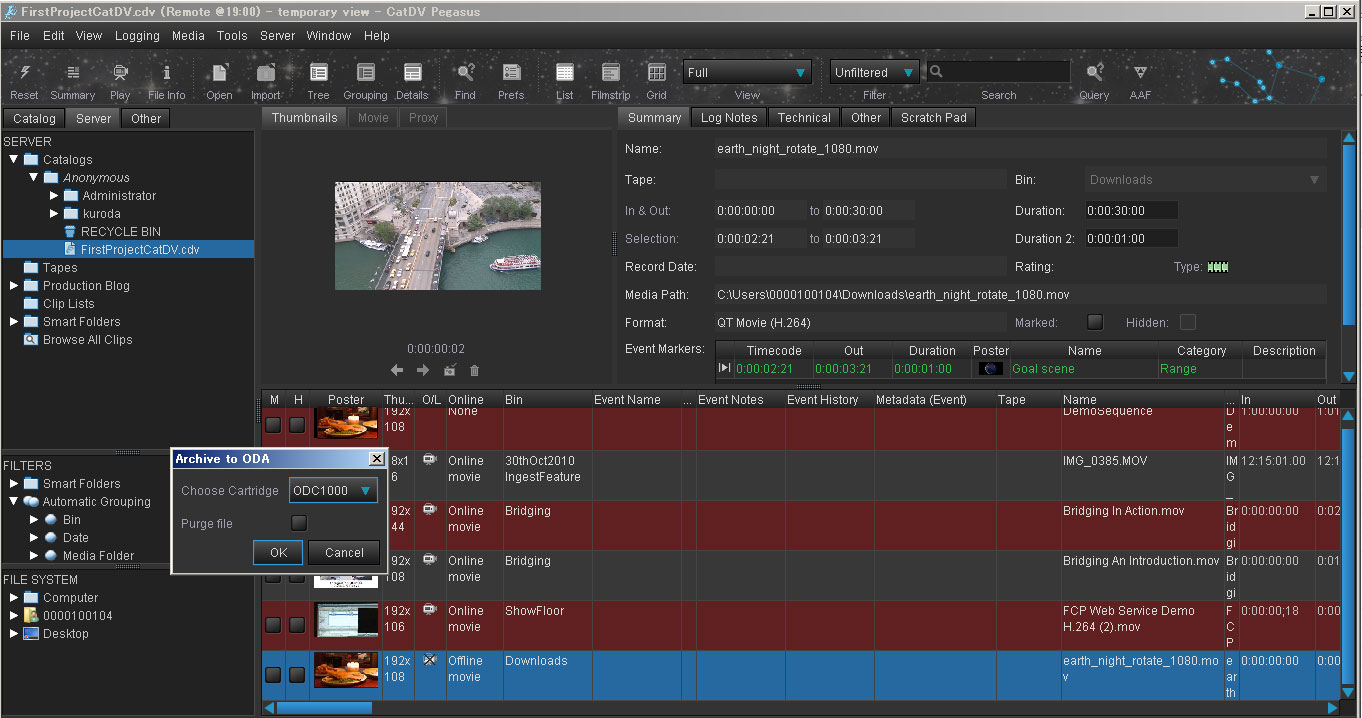The image size is (1362, 718).
Task: Click the Grouping toolbar icon
Action: (365, 73)
